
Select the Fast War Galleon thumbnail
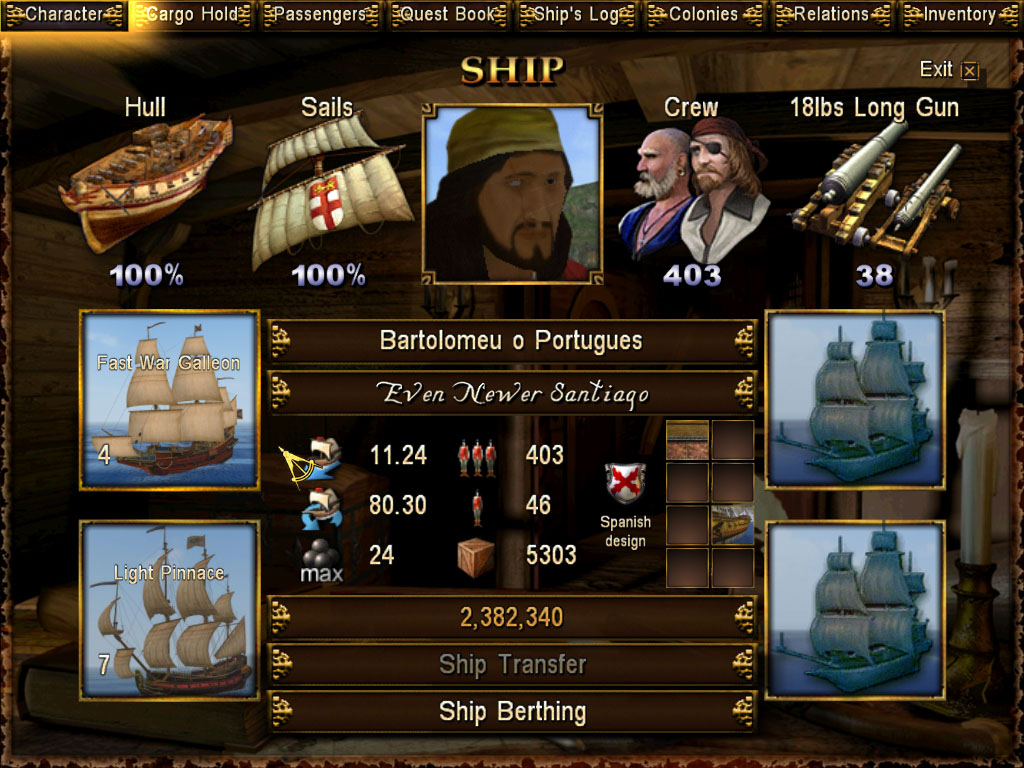(x=170, y=400)
